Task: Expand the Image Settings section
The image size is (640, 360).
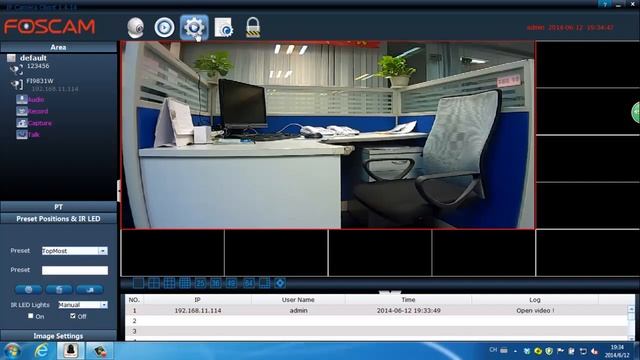Action: pyautogui.click(x=58, y=336)
